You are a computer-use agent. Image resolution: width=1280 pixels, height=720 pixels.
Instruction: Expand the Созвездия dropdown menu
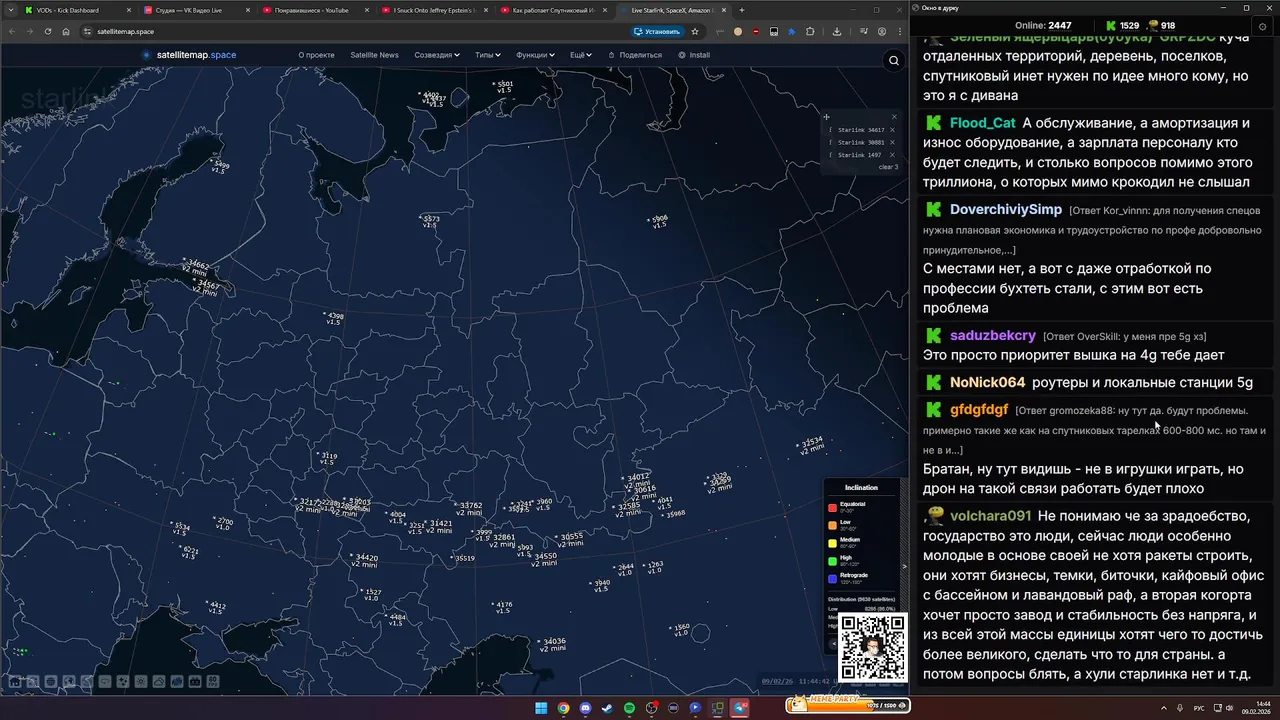click(437, 55)
